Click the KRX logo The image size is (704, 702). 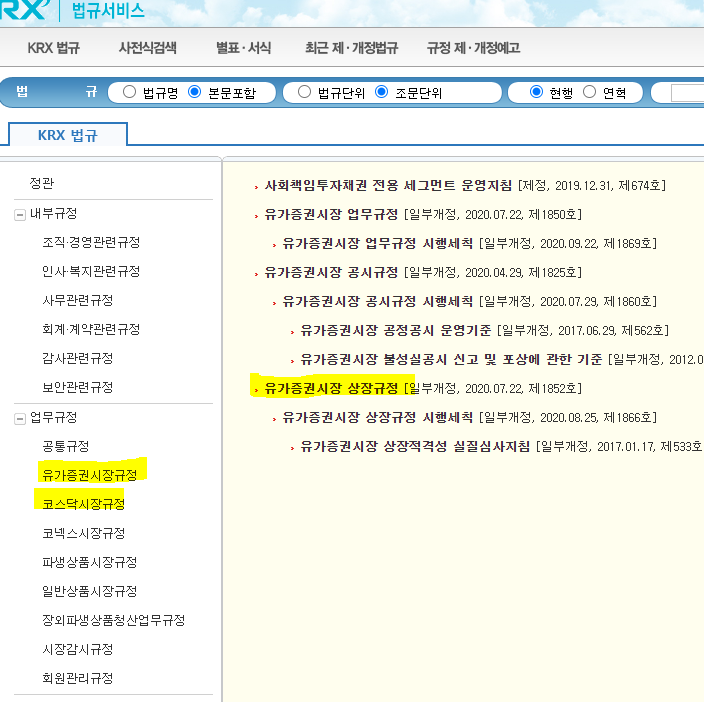tap(23, 10)
